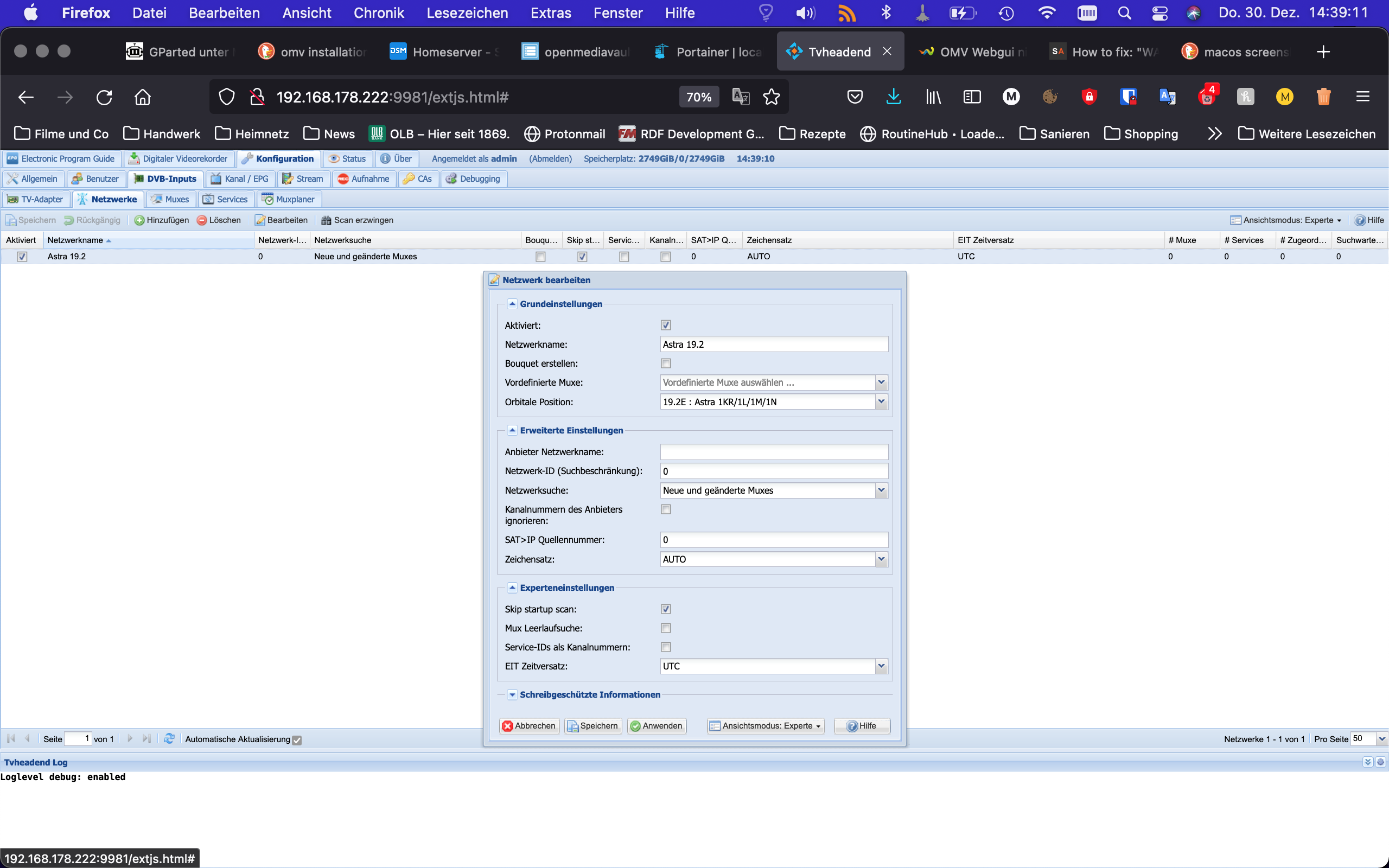Refresh the networks grid icon
Viewport: 1389px width, 868px height.
(169, 738)
